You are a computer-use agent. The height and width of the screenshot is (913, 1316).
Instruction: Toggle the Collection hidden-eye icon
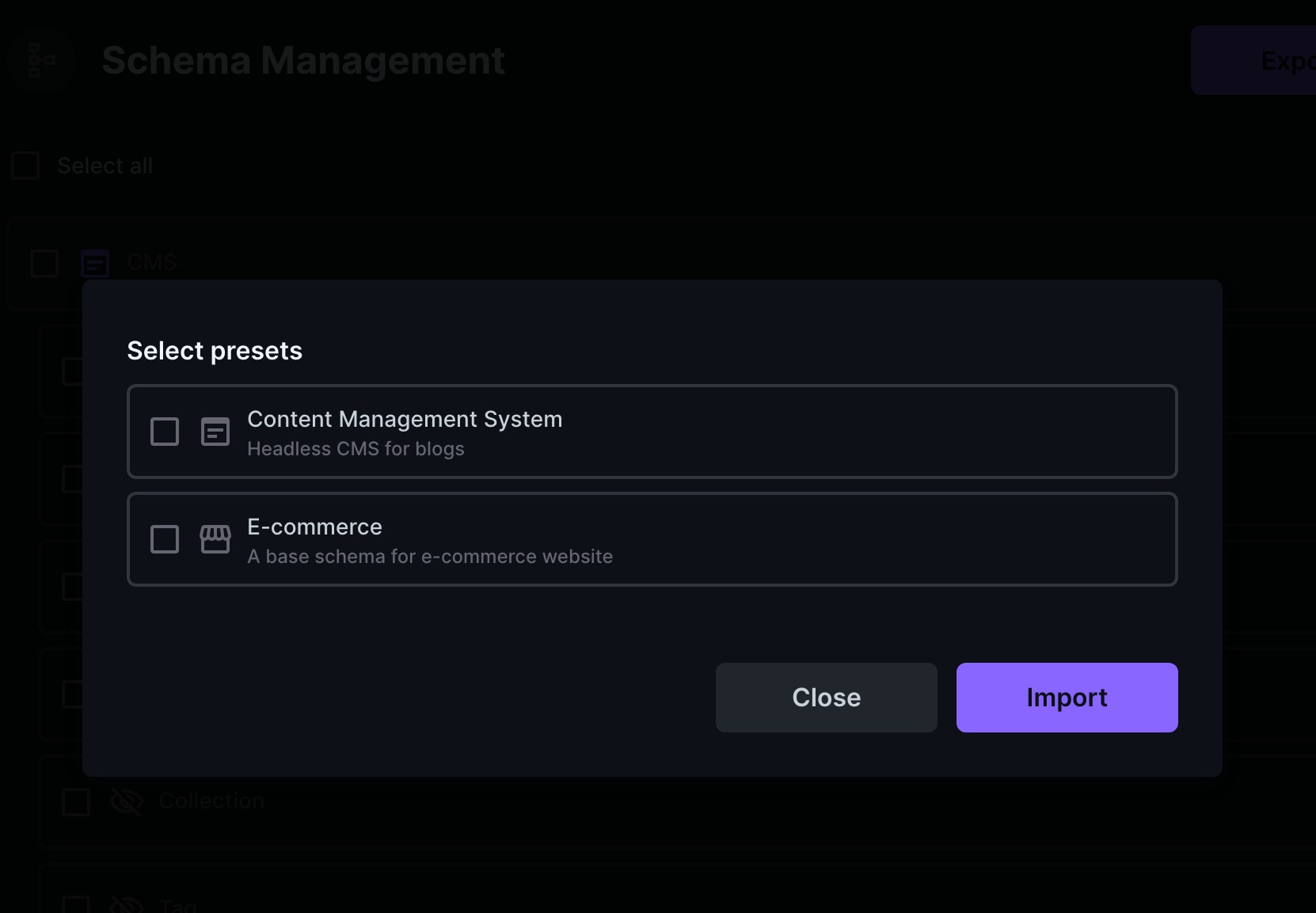point(127,801)
